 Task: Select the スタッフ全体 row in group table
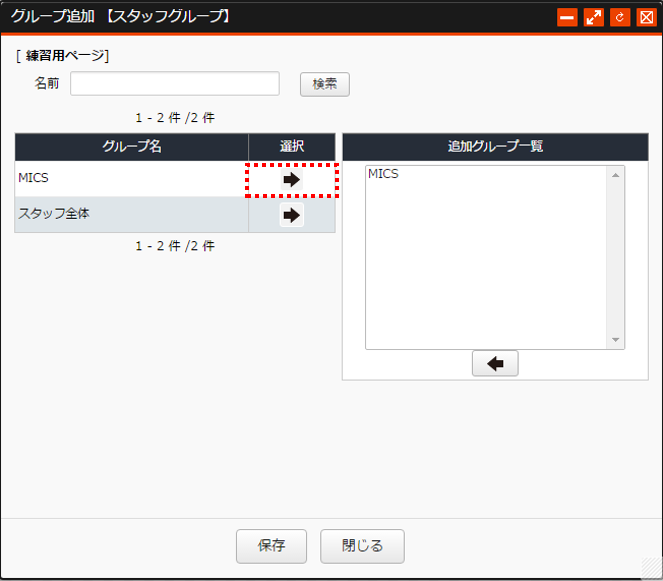(x=131, y=214)
